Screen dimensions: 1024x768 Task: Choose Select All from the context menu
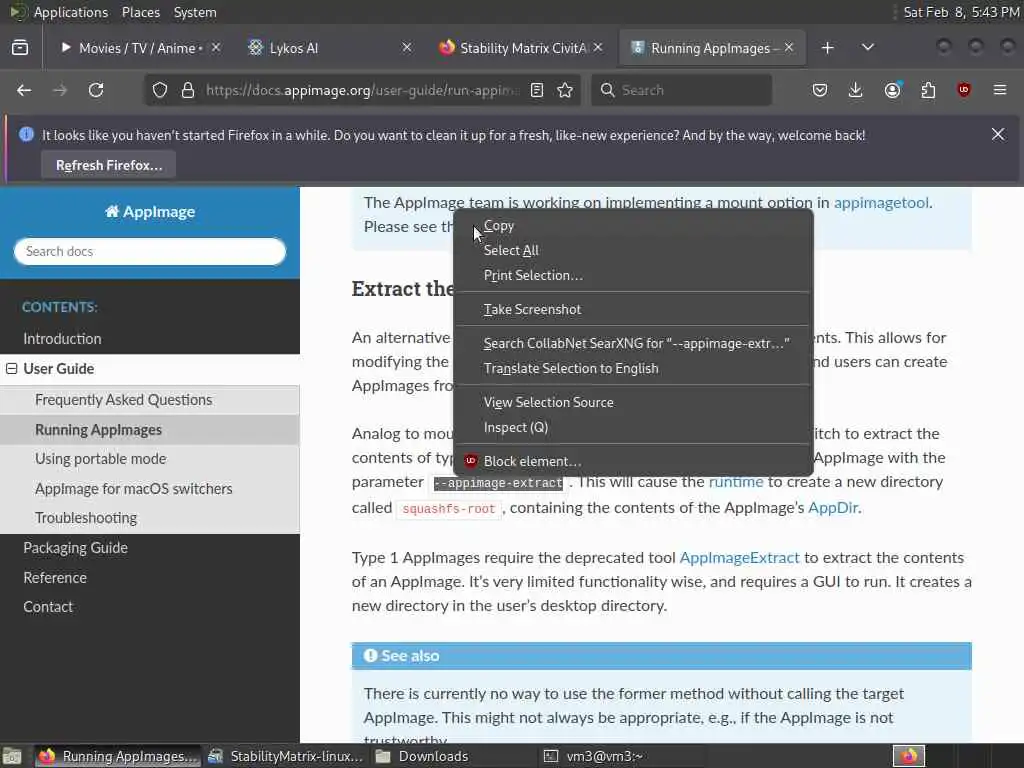pyautogui.click(x=633, y=251)
